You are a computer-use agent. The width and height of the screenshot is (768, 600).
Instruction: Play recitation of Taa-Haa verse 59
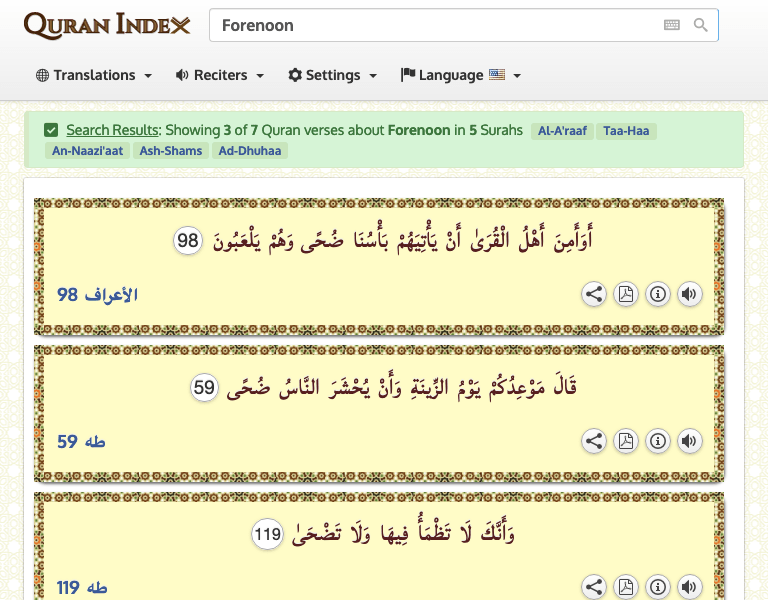click(x=689, y=441)
